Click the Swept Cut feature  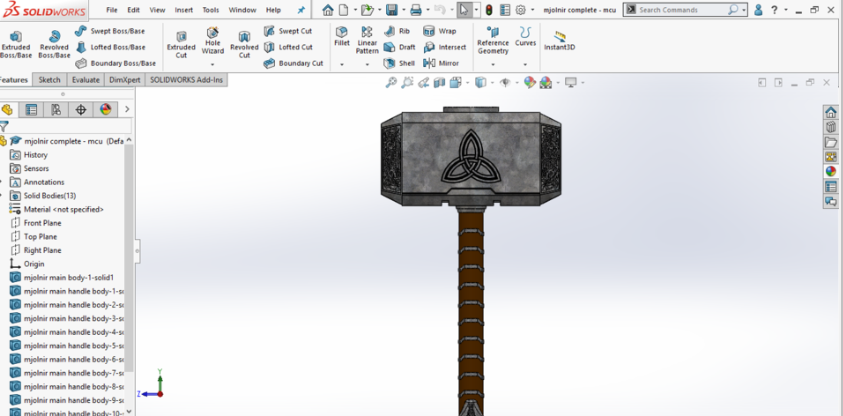coord(288,31)
